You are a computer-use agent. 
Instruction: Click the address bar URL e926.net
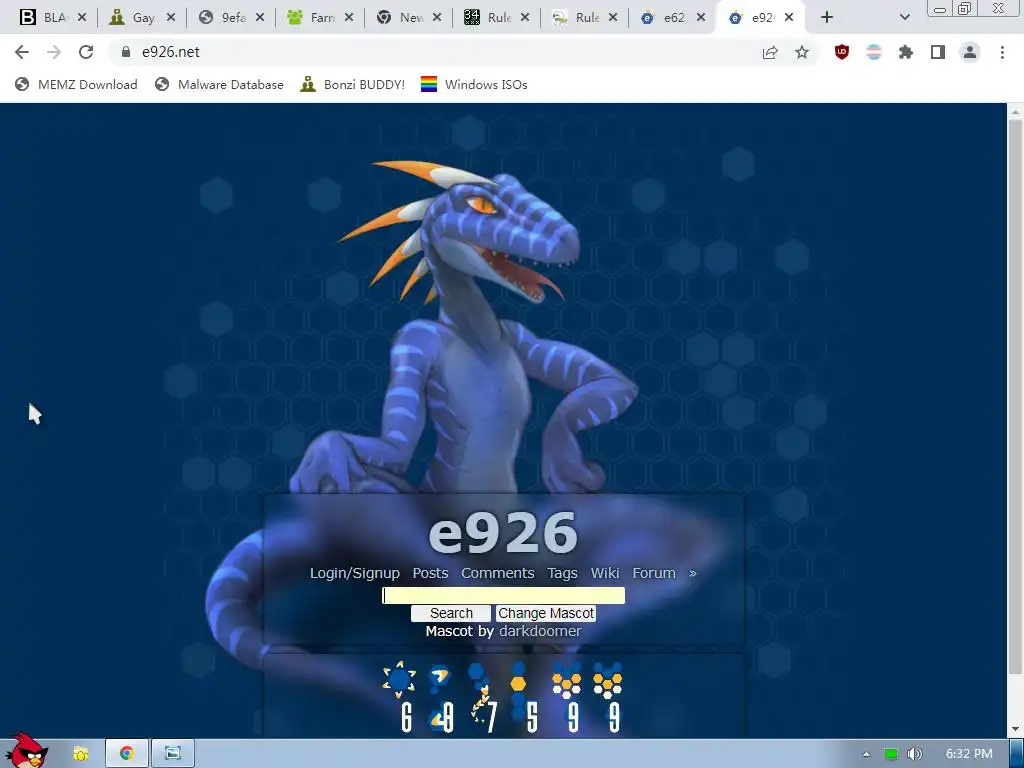(170, 52)
